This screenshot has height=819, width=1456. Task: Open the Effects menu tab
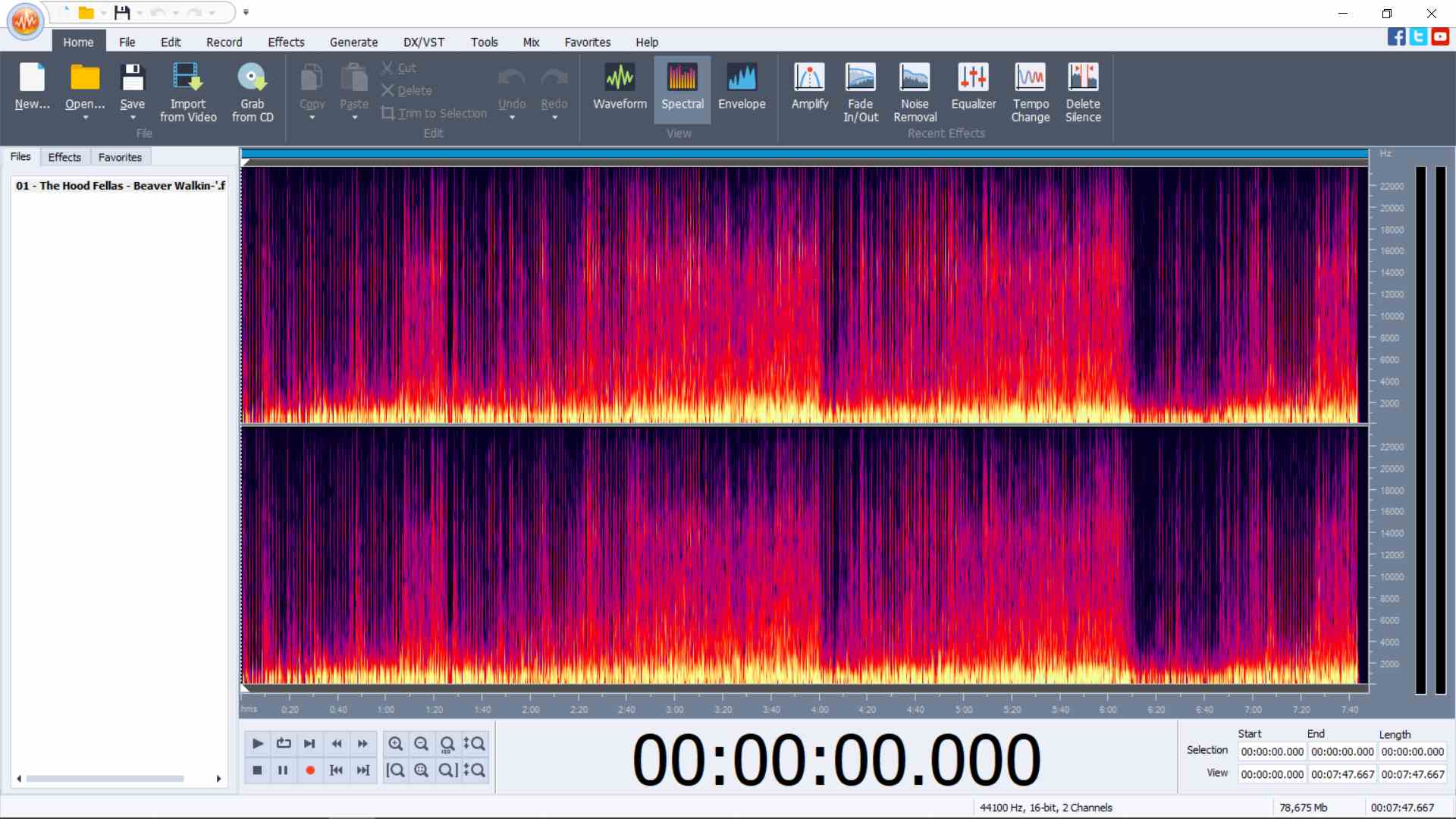pyautogui.click(x=285, y=42)
